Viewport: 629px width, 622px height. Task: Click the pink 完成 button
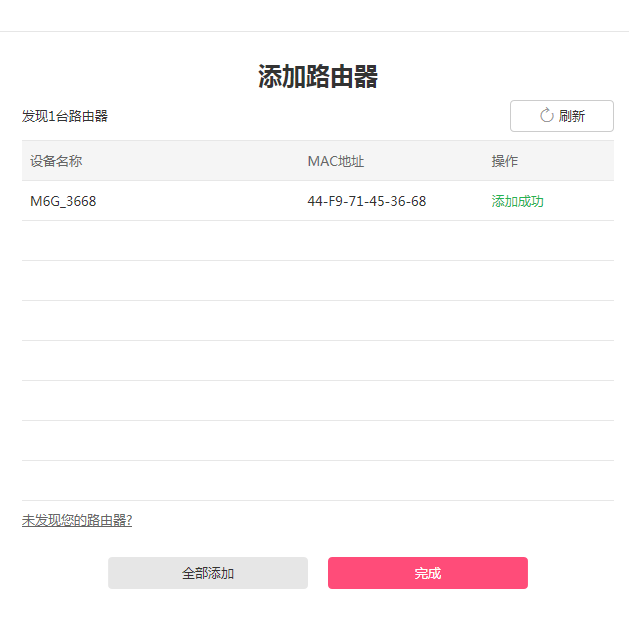point(427,573)
